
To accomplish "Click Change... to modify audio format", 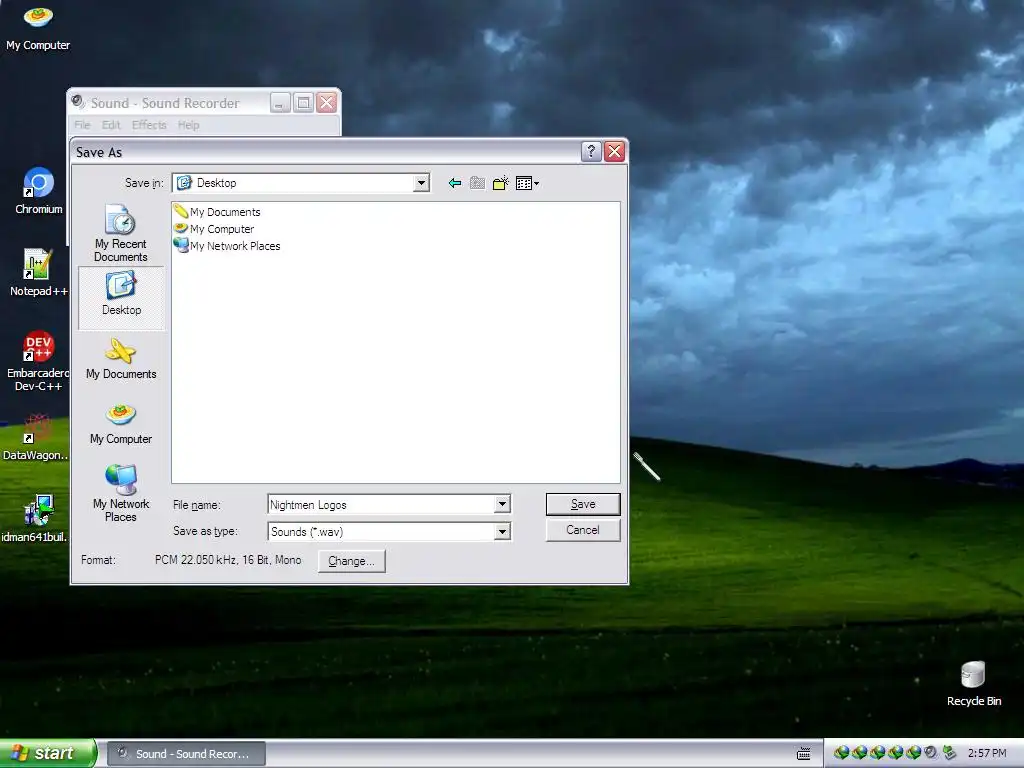I will point(351,561).
